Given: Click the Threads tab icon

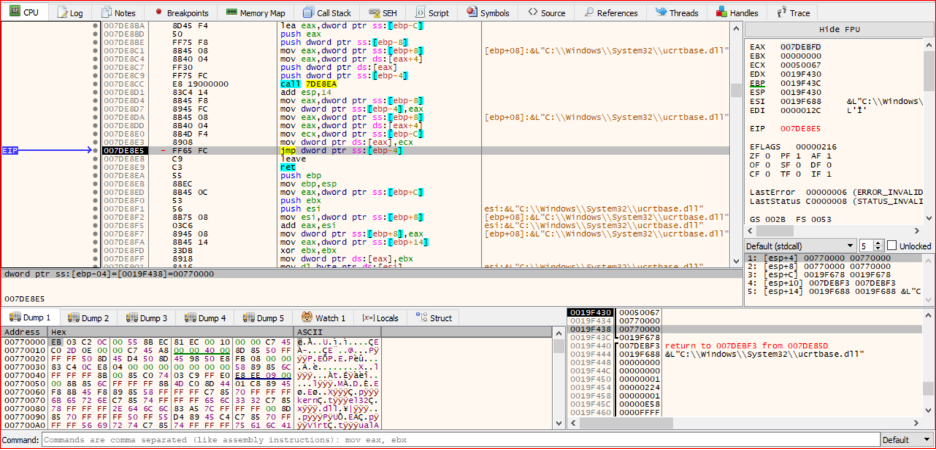Looking at the screenshot, I should point(661,12).
